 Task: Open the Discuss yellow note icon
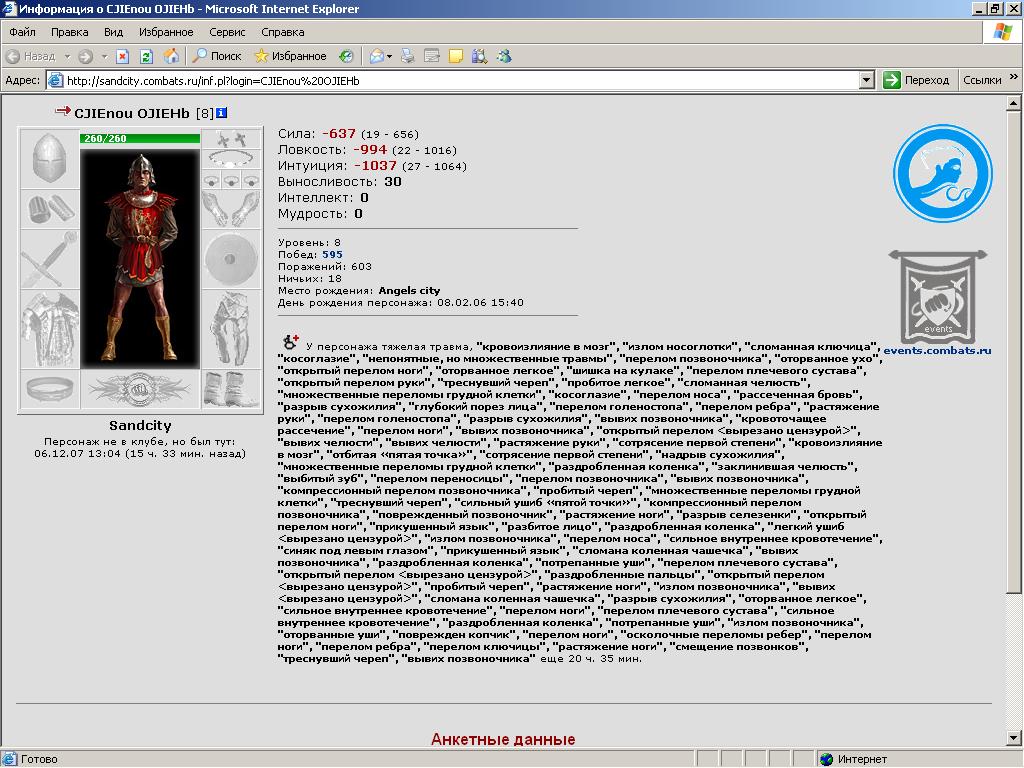coord(456,56)
